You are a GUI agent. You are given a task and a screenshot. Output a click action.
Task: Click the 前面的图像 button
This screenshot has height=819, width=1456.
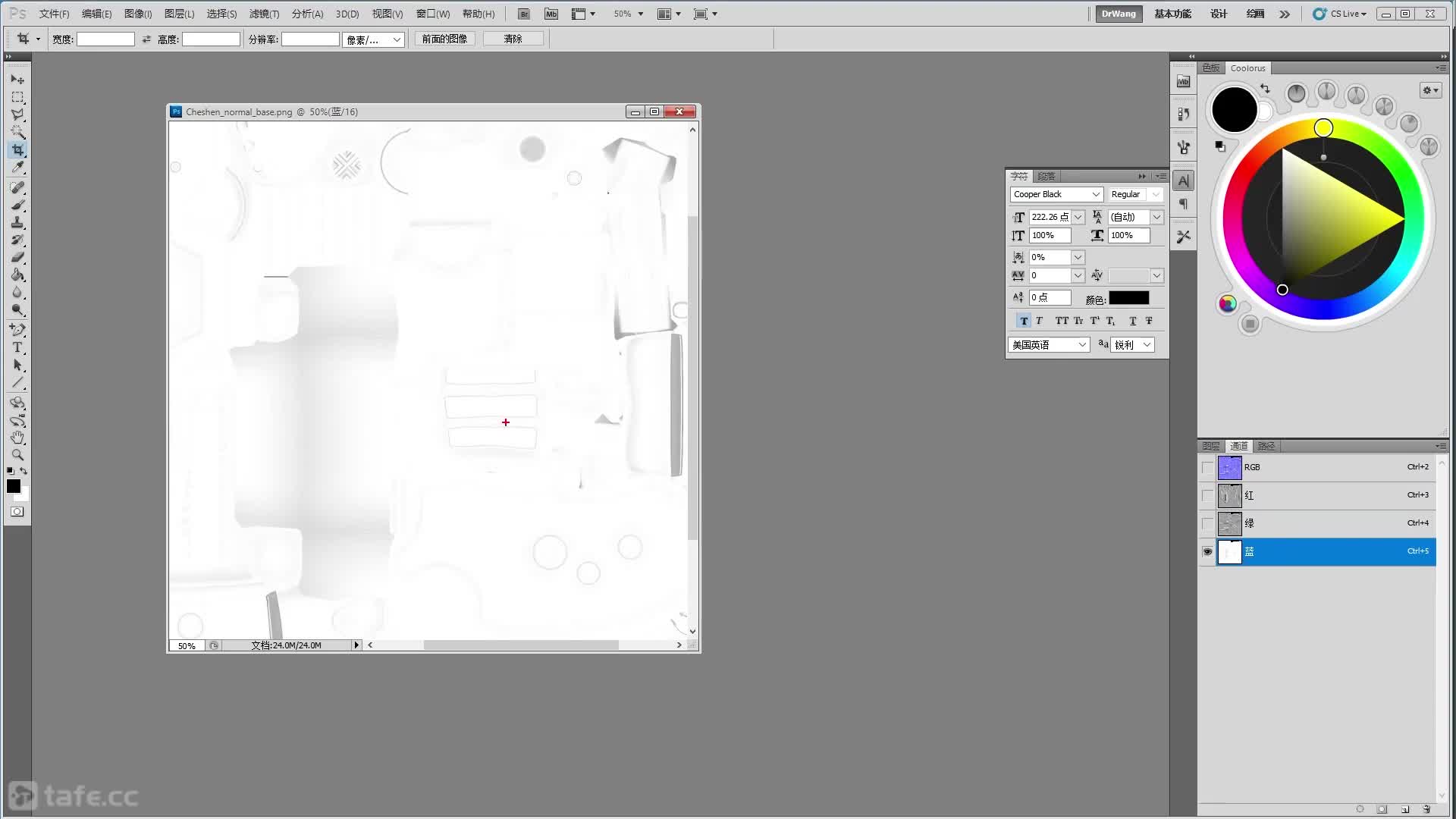(x=444, y=39)
